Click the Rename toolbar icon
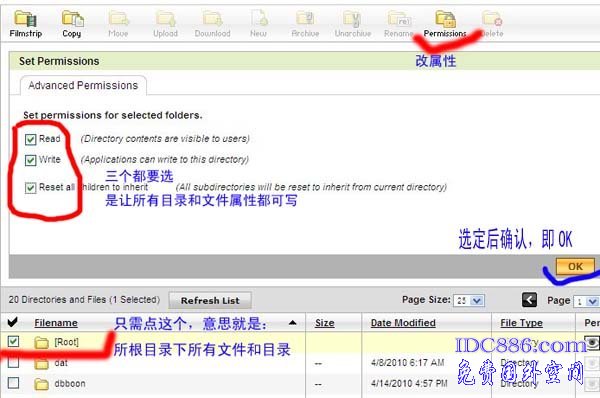The width and height of the screenshot is (600, 398). (398, 24)
